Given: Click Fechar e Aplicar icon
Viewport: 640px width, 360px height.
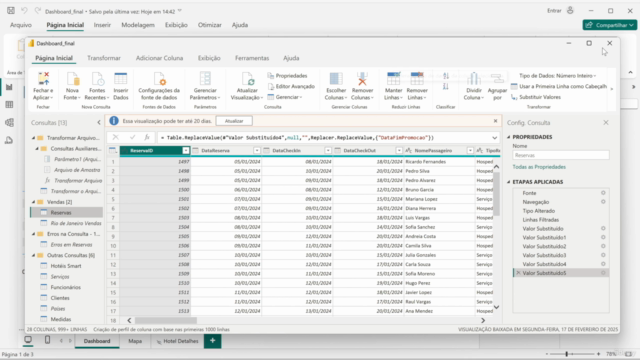Looking at the screenshot, I should coord(43,79).
